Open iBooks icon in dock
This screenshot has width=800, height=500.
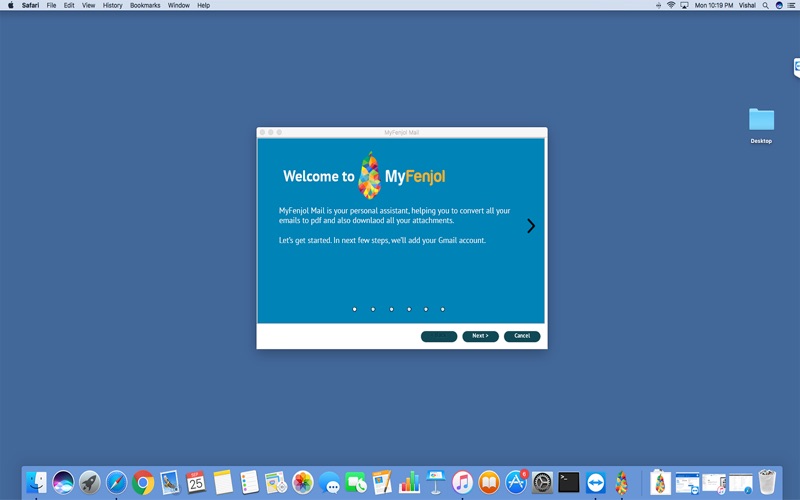click(489, 482)
